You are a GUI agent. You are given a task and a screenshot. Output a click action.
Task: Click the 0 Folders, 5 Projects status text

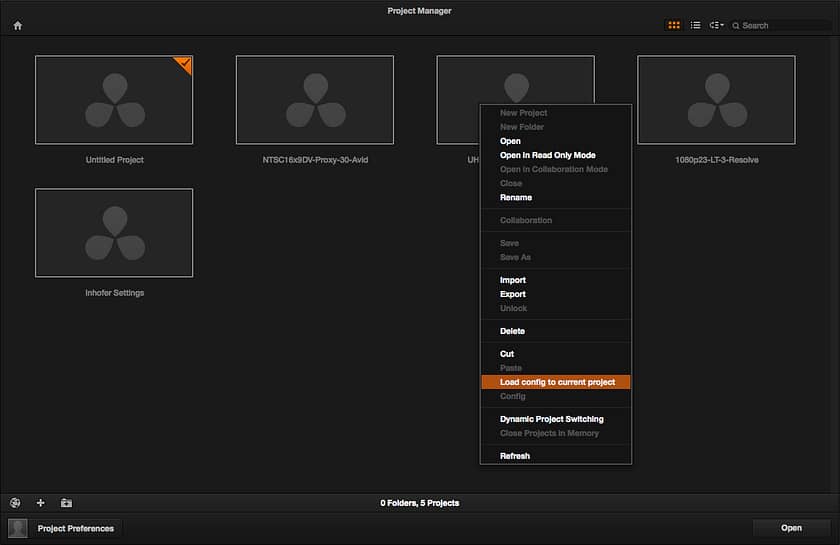click(419, 503)
